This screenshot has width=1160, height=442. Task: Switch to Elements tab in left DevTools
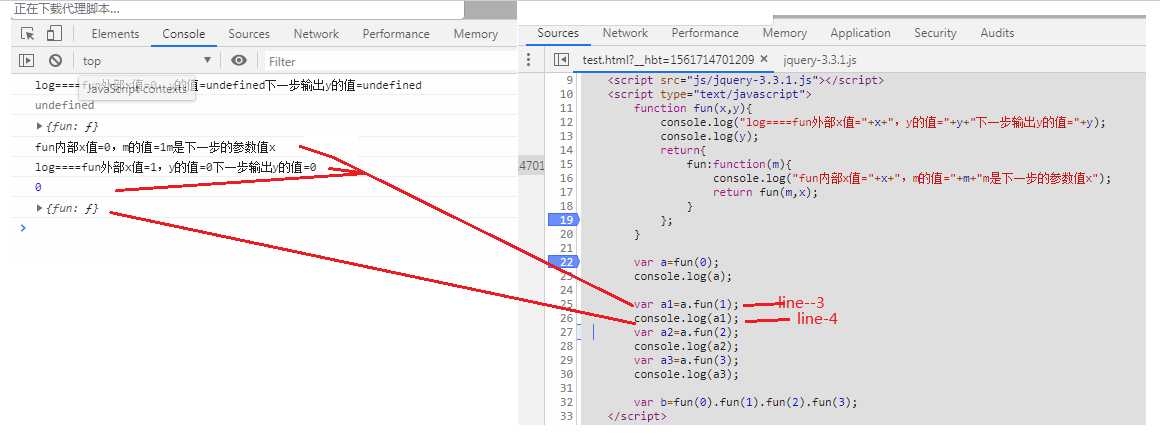[115, 34]
